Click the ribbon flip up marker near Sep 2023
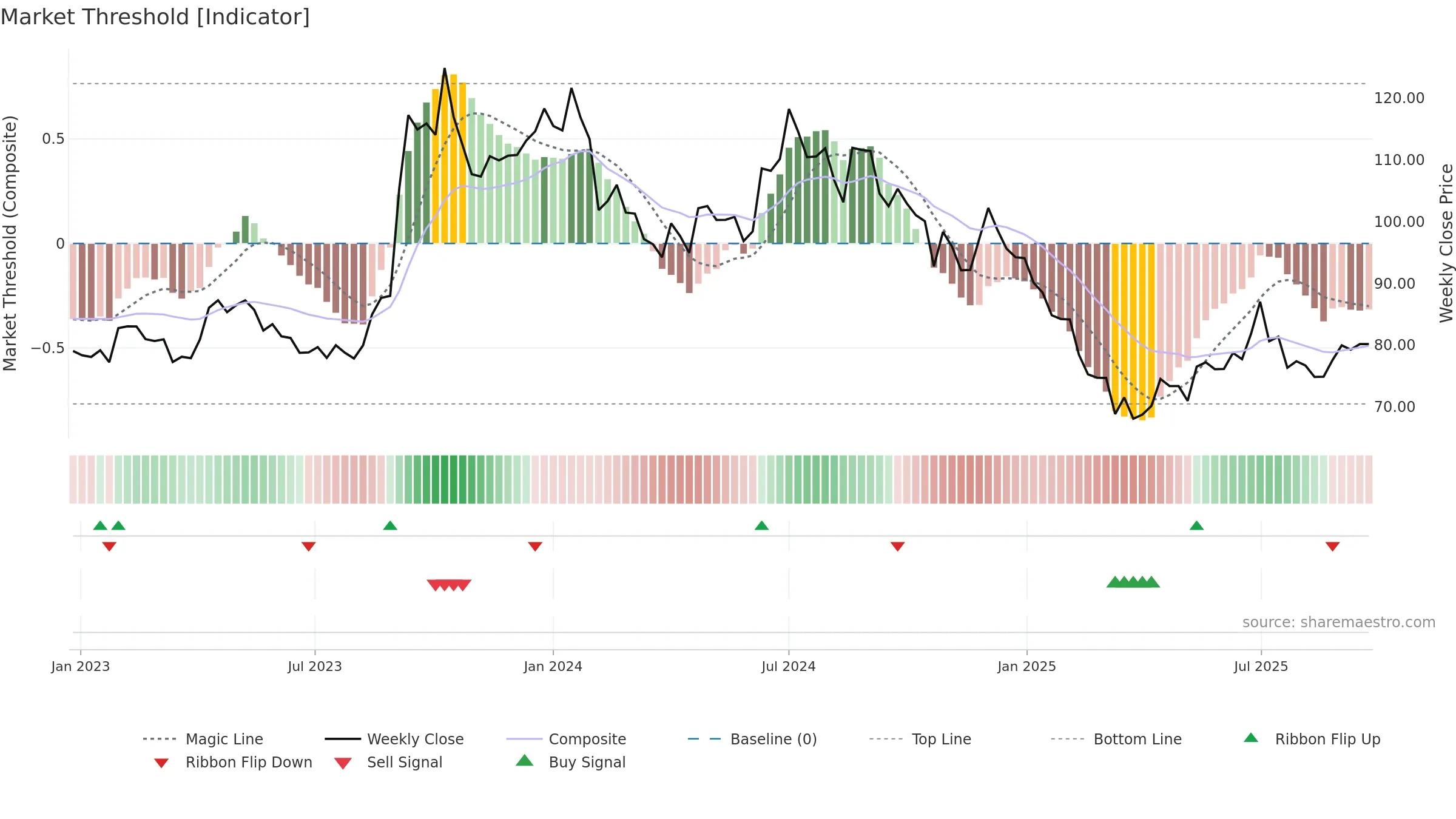 pyautogui.click(x=390, y=525)
